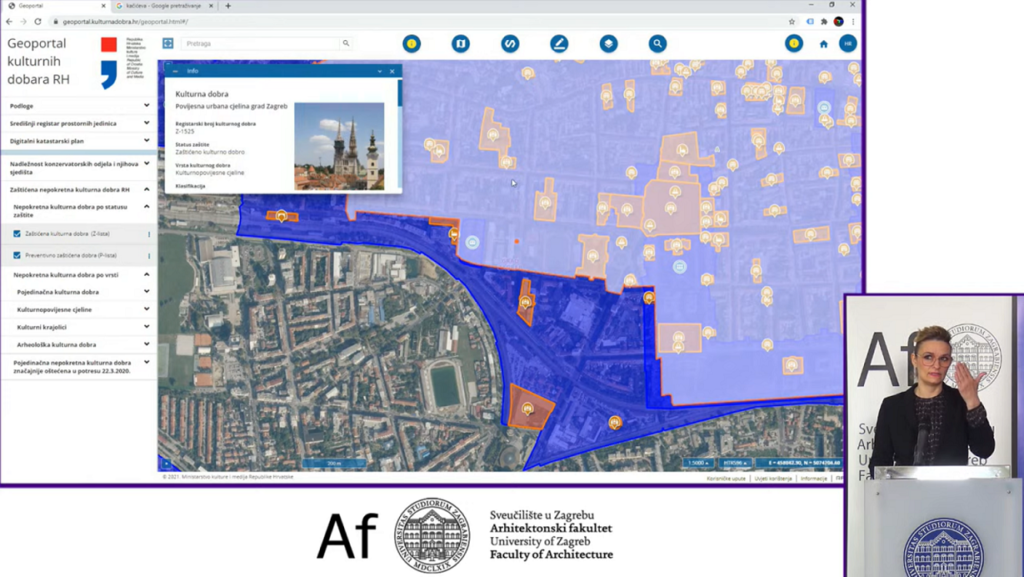
Task: Open the yellow info icon beside home
Action: [794, 44]
